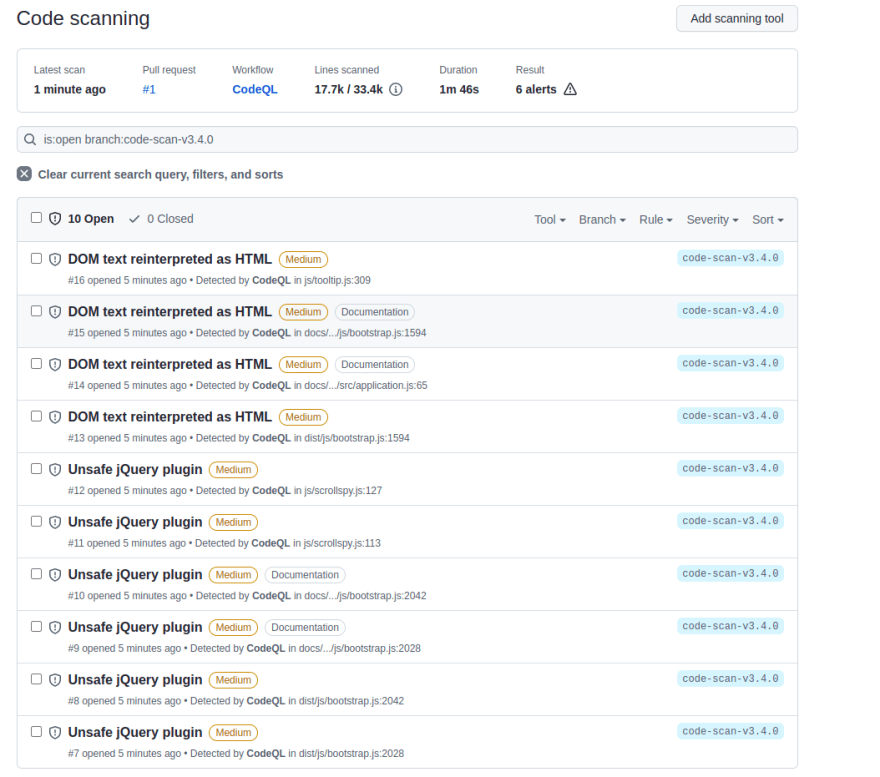Click code-scan-v3.4.0 branch tag on alert #16

tap(730, 258)
